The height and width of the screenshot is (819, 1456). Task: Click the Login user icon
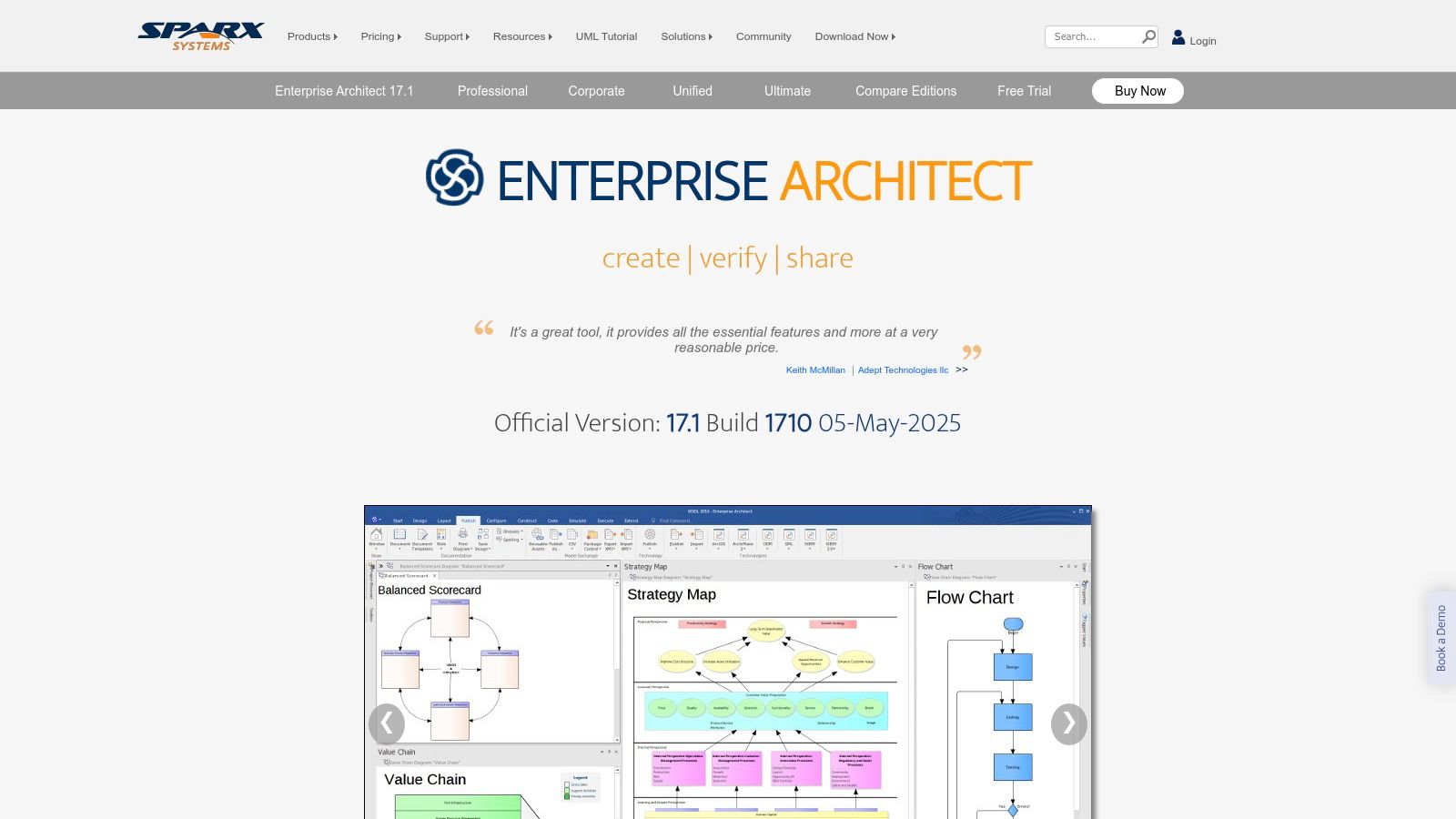[1178, 37]
